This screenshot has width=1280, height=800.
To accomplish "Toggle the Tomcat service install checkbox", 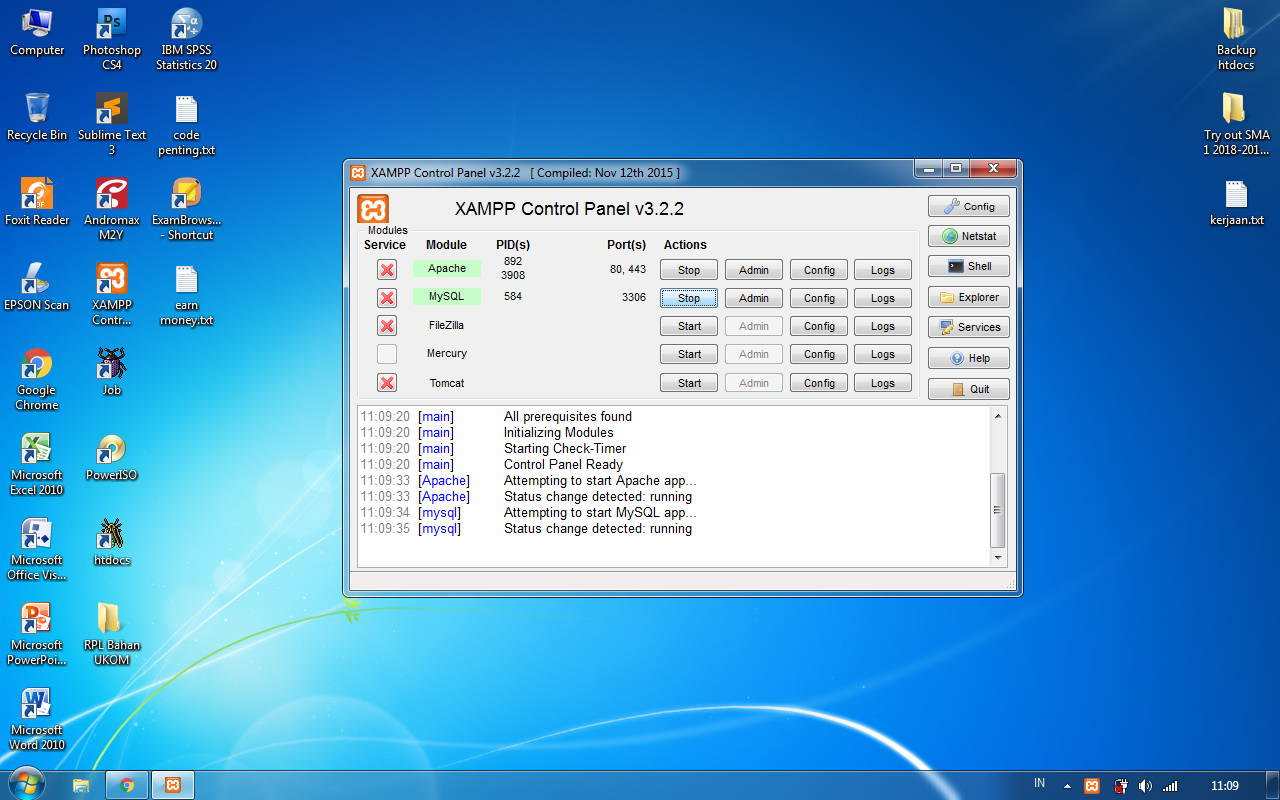I will pyautogui.click(x=386, y=382).
